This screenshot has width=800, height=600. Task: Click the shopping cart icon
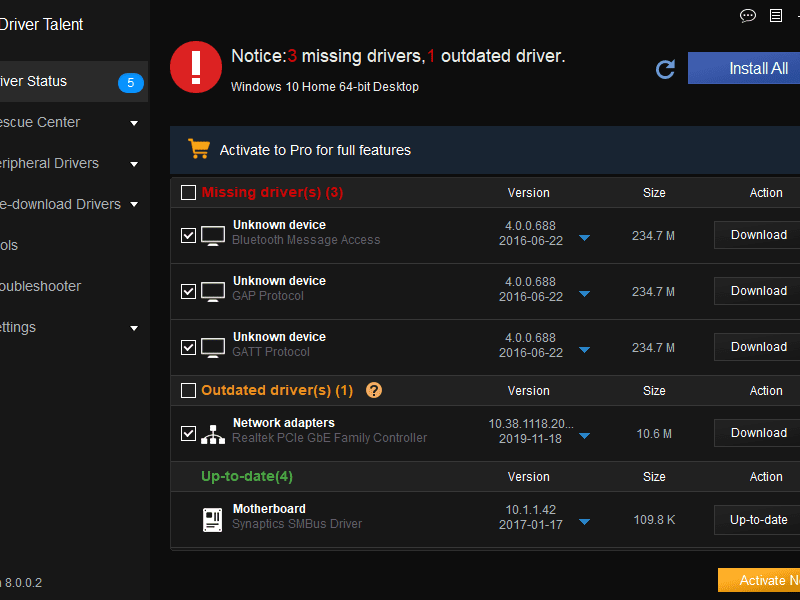(x=199, y=149)
